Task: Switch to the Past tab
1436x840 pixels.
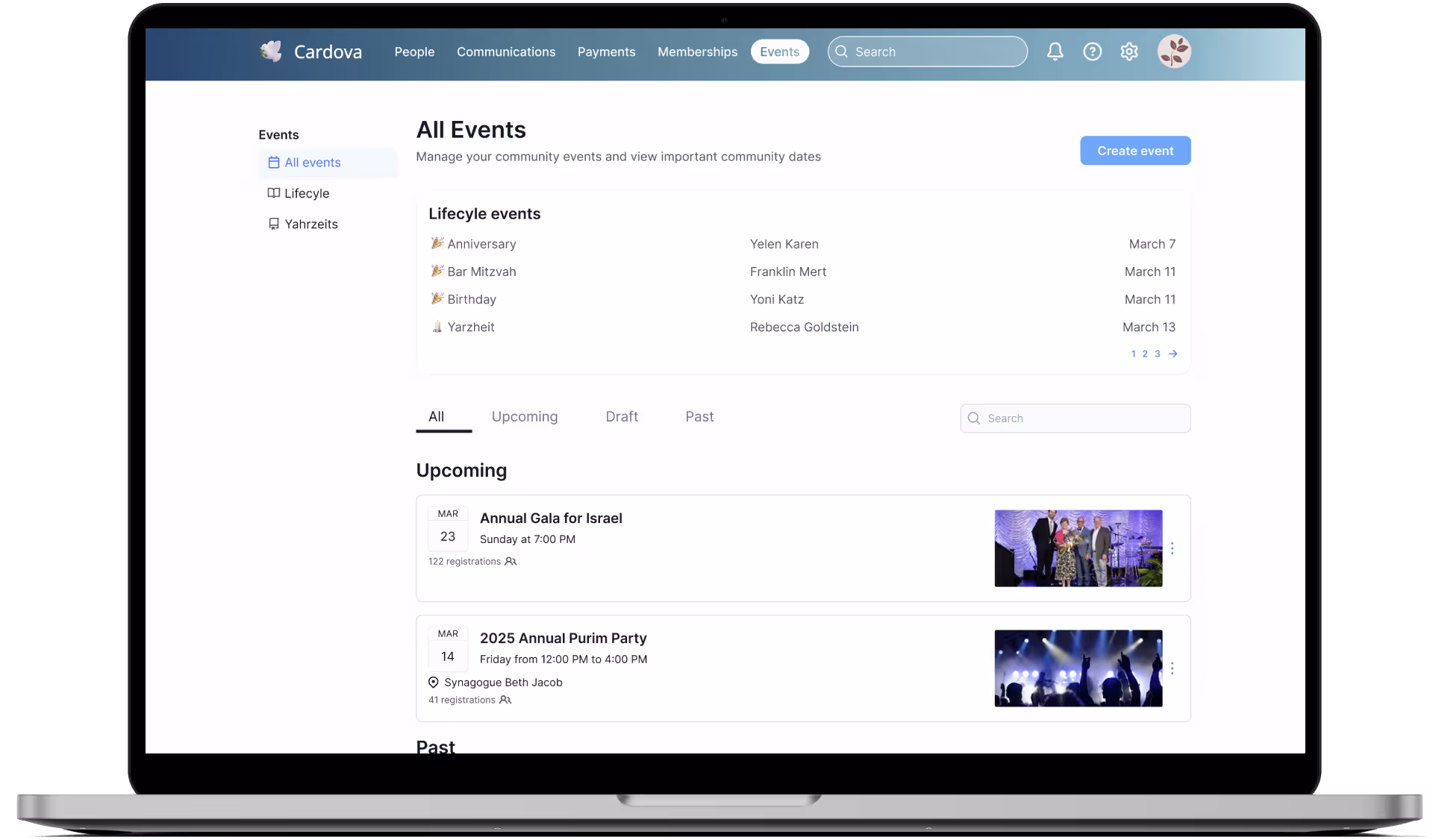Action: click(699, 417)
